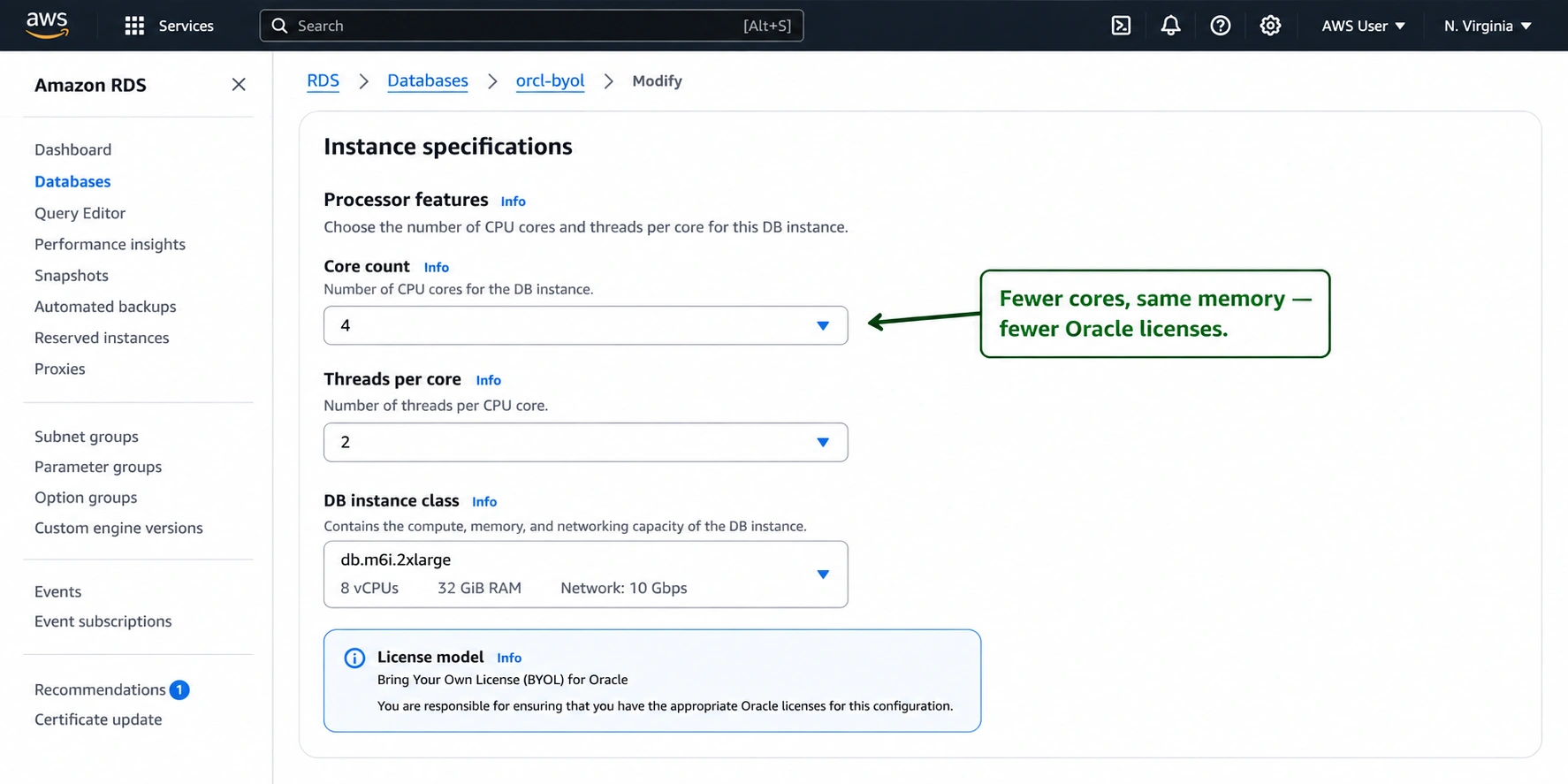Launch CloudShell from the top bar icon
Viewport: 1568px width, 784px height.
(x=1121, y=26)
